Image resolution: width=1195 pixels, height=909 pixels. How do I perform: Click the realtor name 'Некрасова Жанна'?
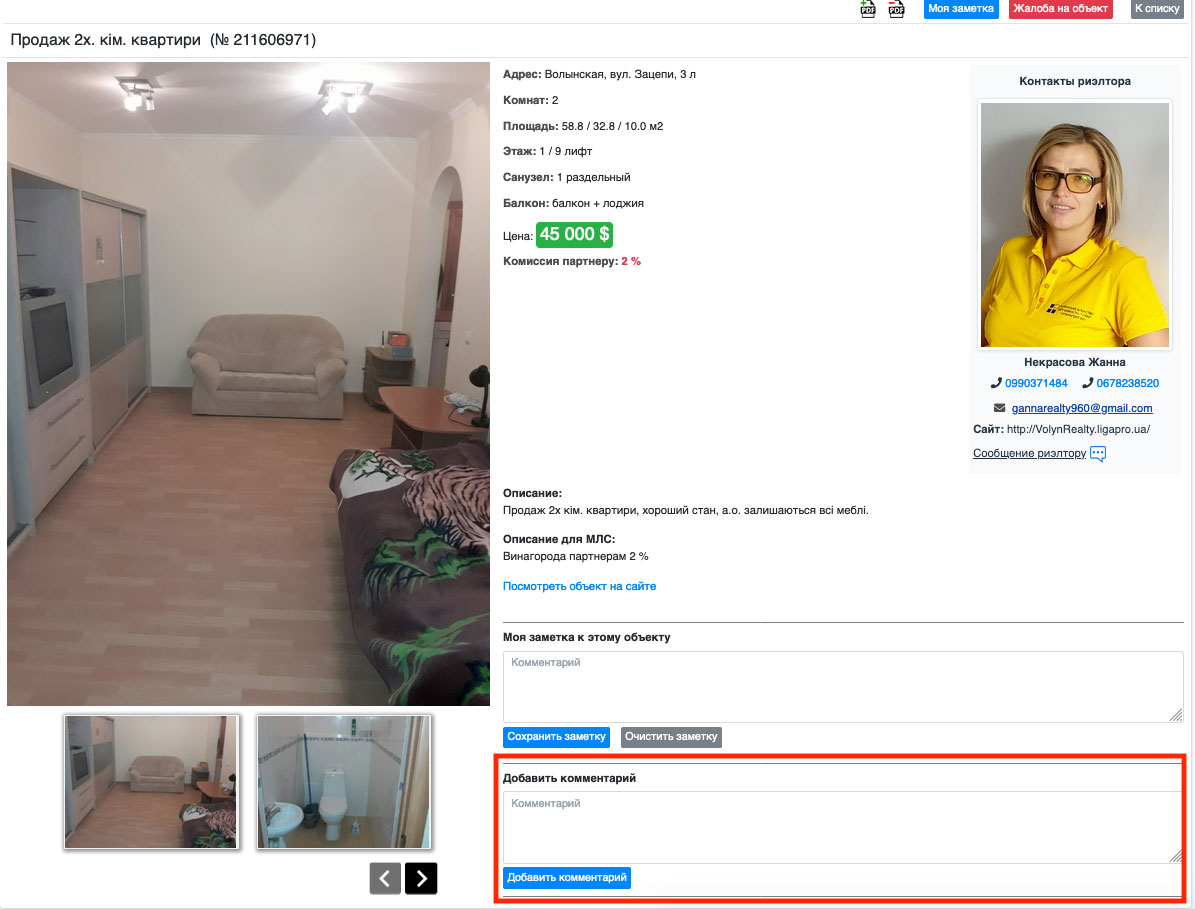pos(1075,362)
